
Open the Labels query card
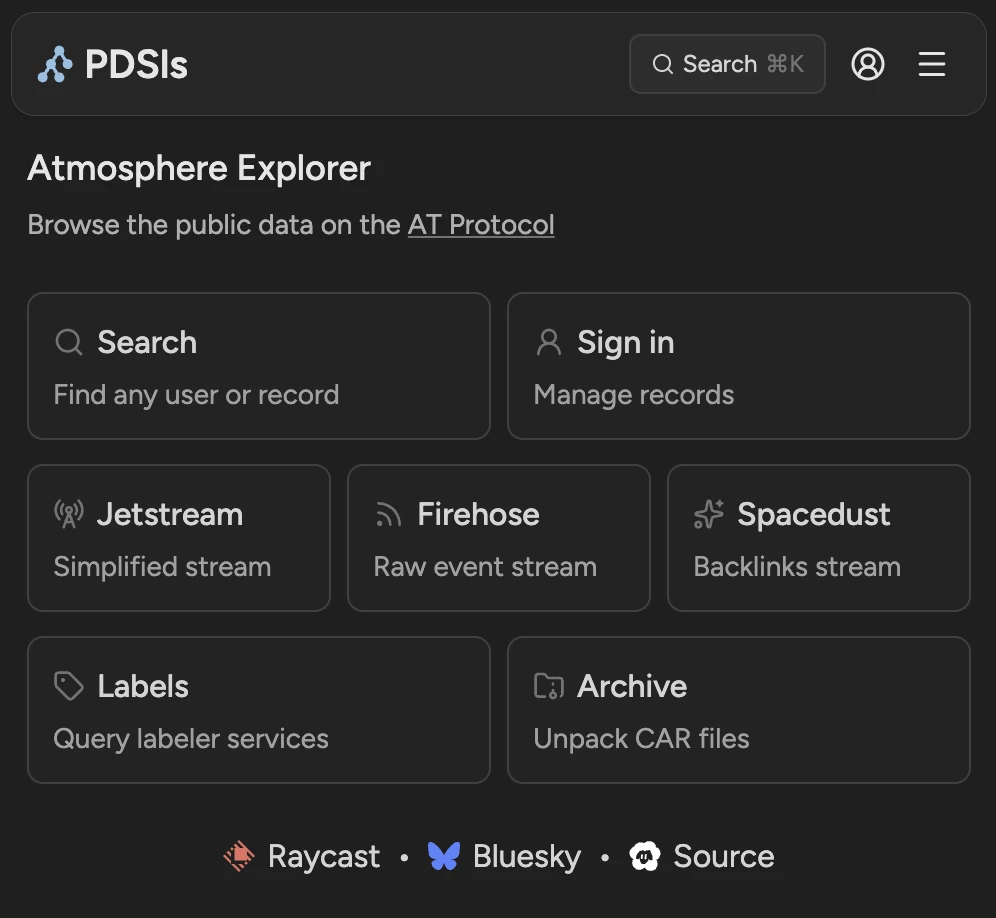(258, 710)
